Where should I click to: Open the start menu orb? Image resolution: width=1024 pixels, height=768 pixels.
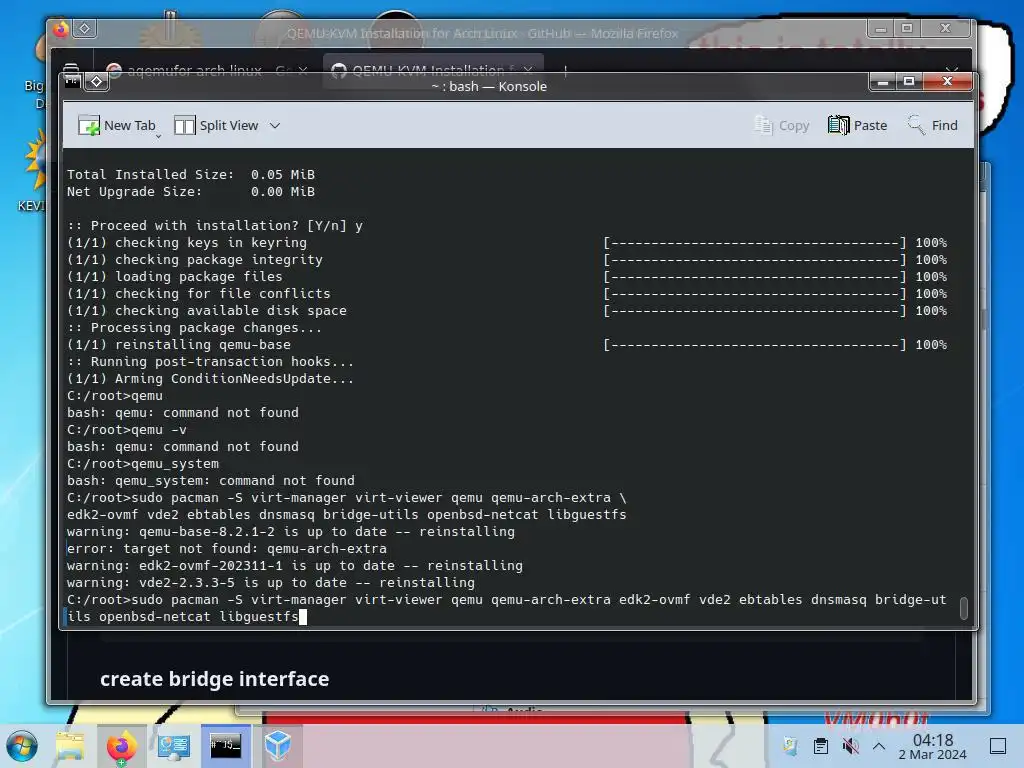coord(22,746)
